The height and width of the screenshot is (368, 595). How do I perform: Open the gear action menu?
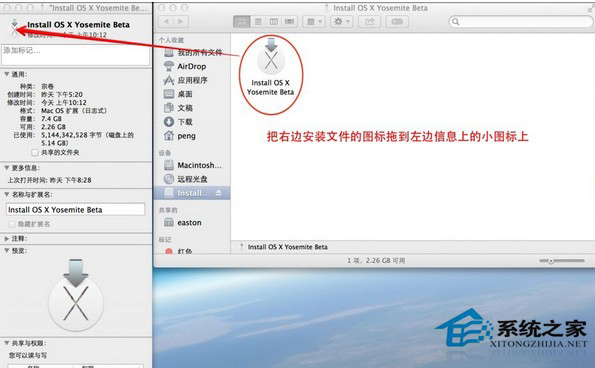click(x=342, y=22)
